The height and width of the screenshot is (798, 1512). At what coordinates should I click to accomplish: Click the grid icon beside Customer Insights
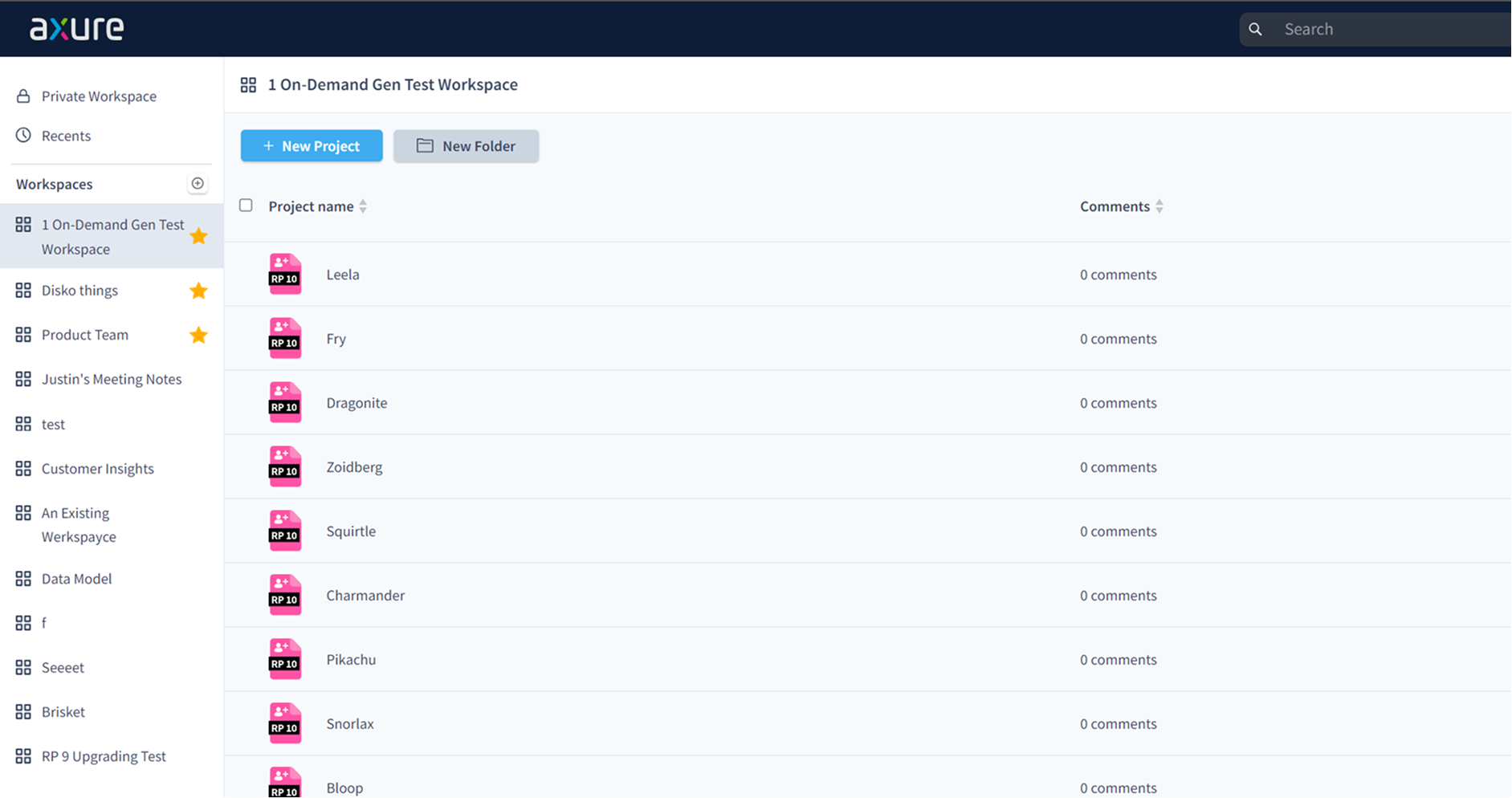click(22, 468)
